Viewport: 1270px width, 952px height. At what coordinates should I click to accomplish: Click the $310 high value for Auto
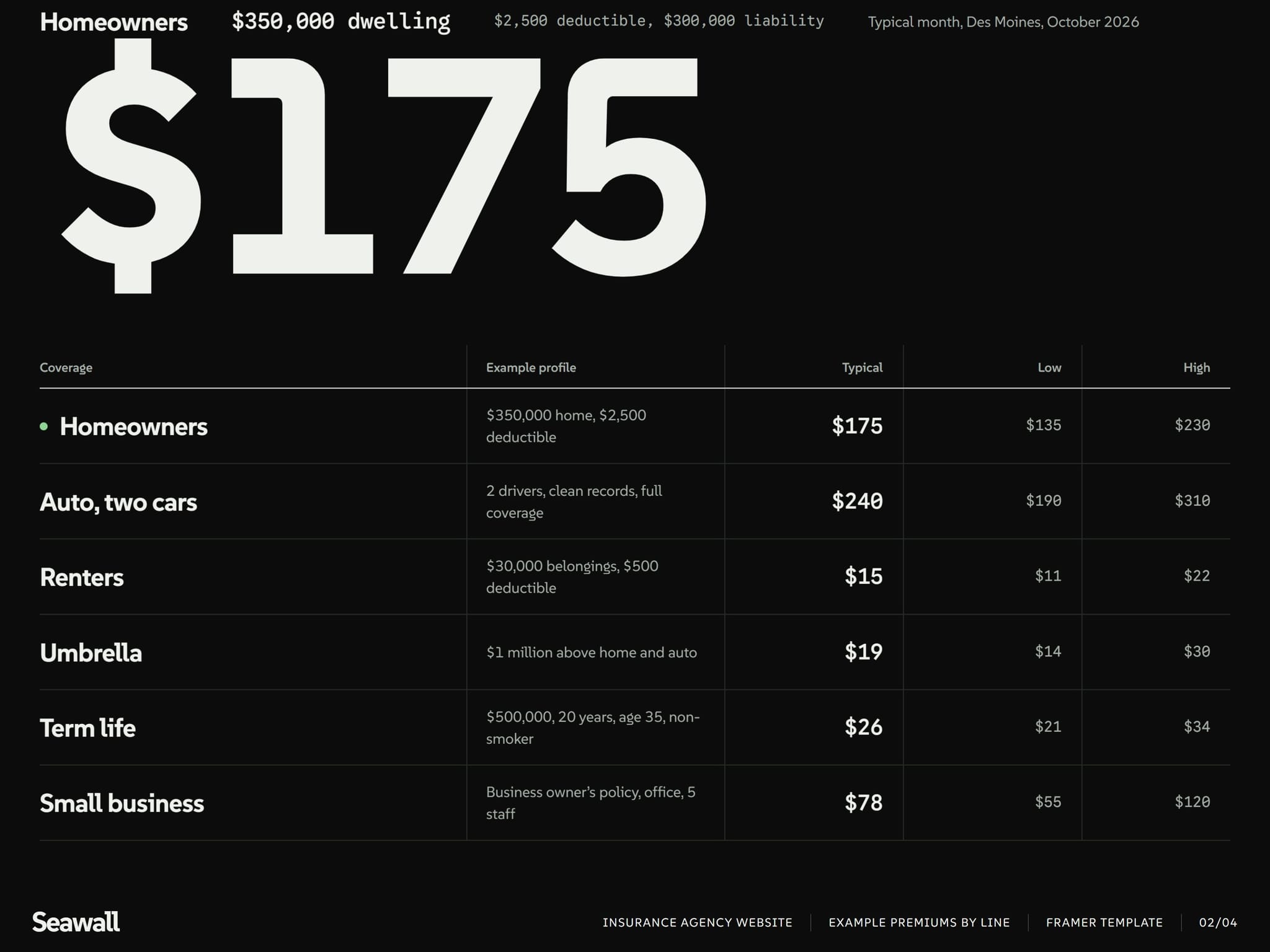1192,501
